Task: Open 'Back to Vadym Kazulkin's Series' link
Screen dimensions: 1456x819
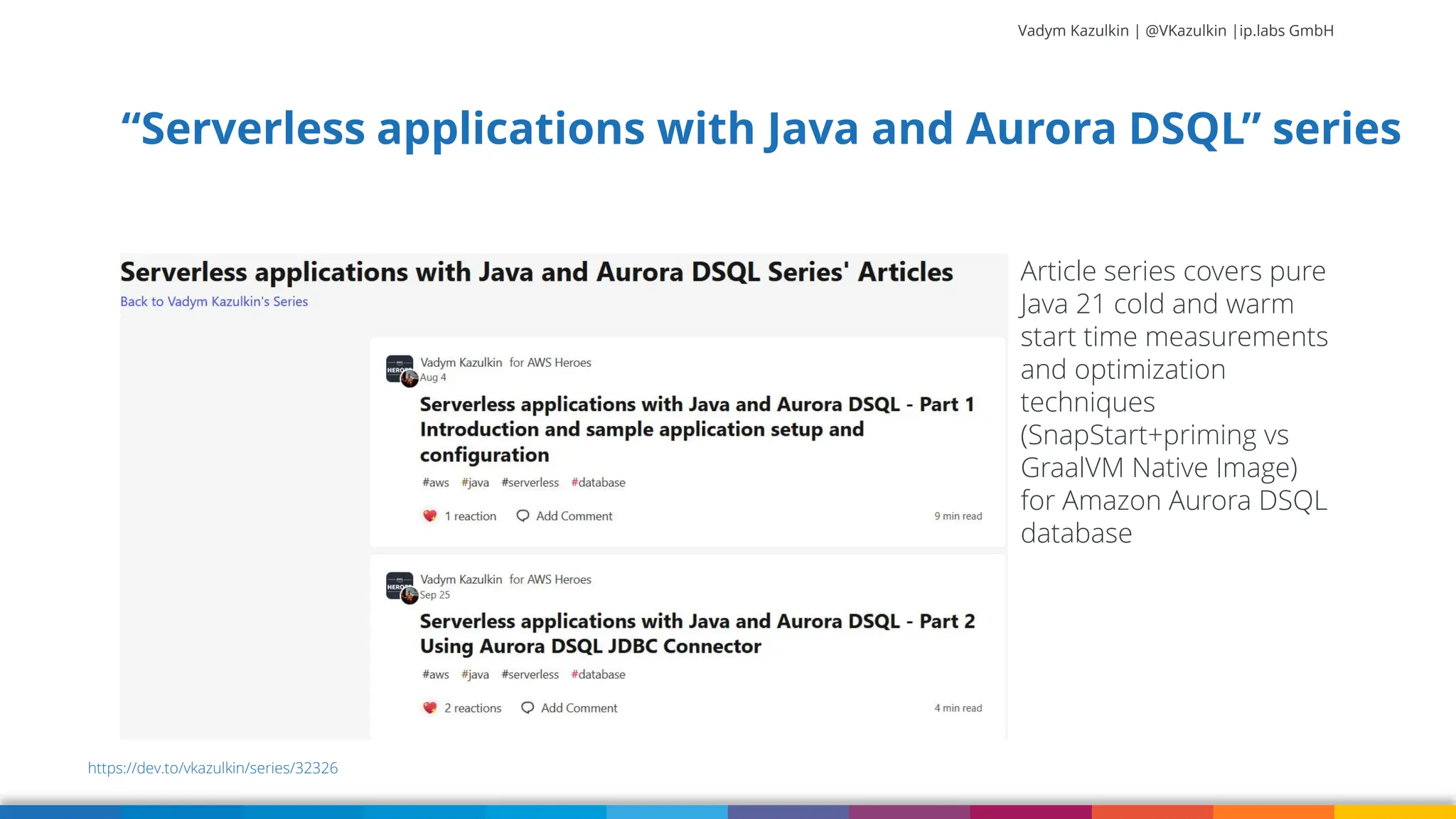Action: point(214,301)
